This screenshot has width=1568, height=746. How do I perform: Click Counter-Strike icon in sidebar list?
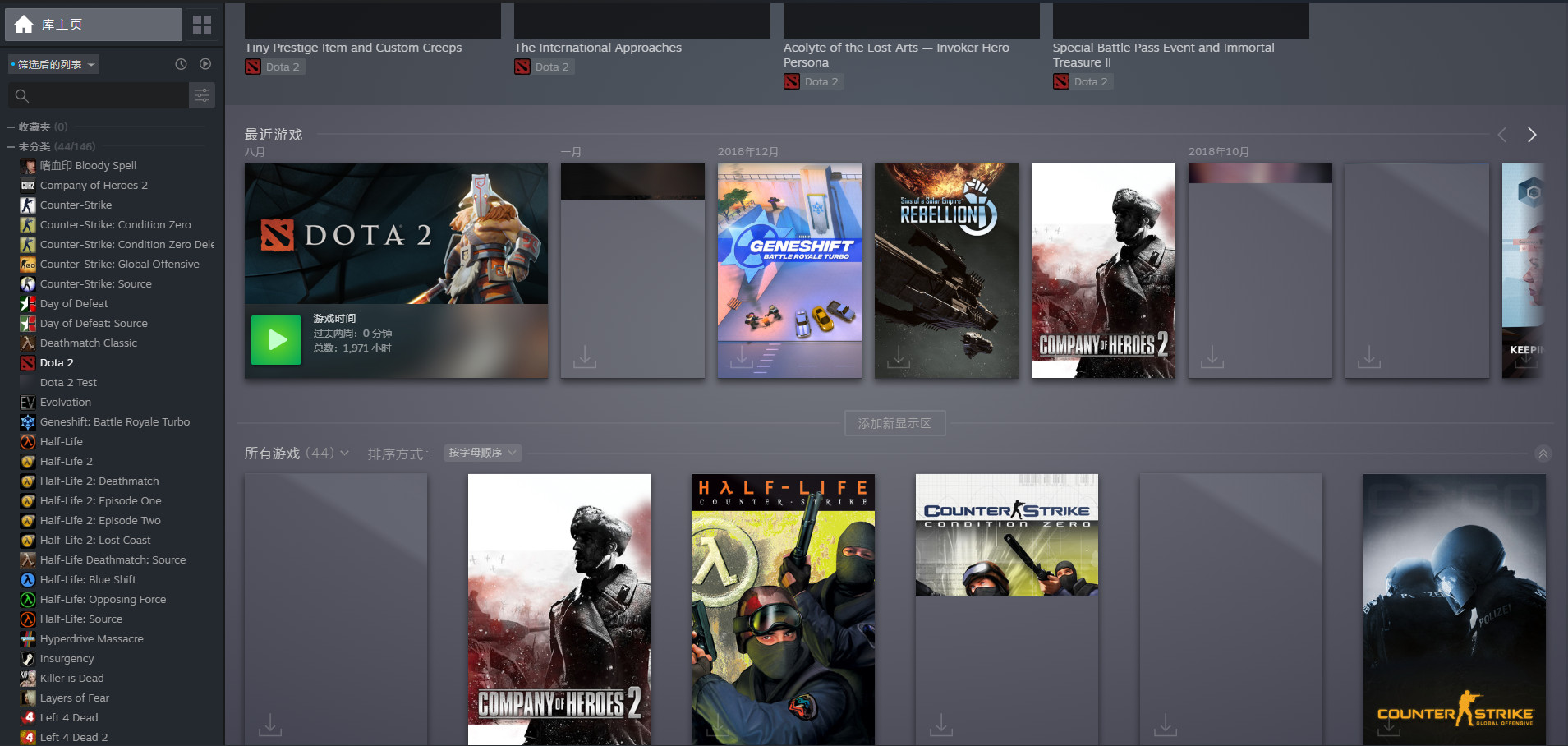(28, 205)
